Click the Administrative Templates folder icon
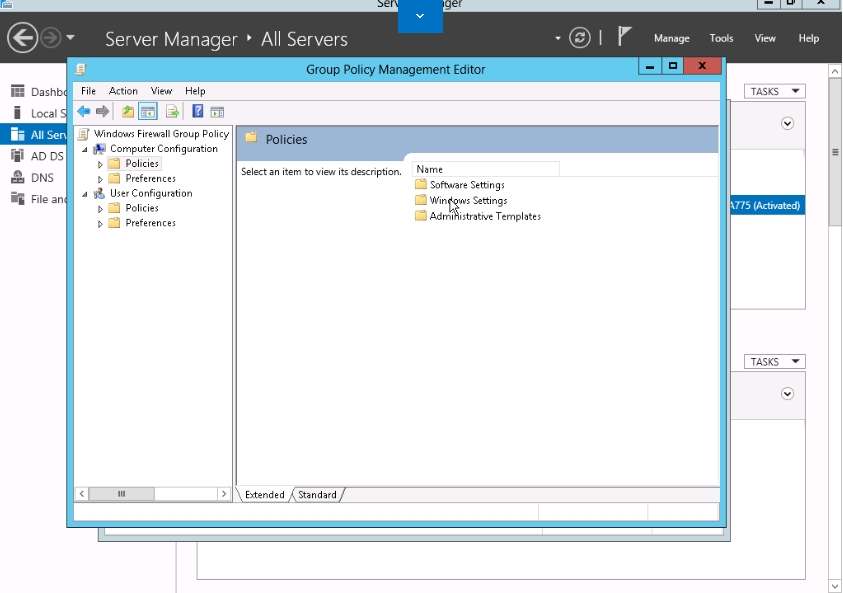The width and height of the screenshot is (843, 593). [421, 216]
